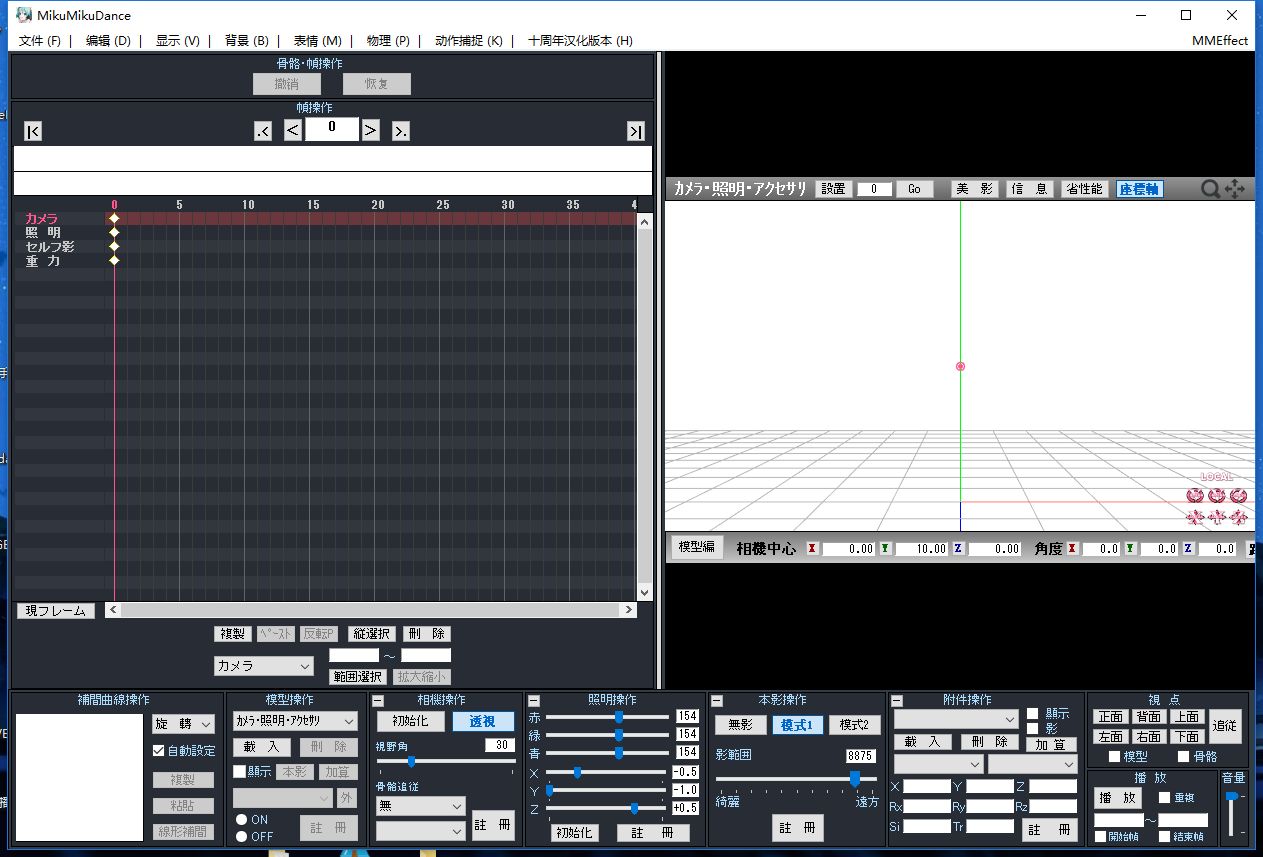
Task: Open the 旋轉 interpolation dropdown
Action: [x=184, y=723]
